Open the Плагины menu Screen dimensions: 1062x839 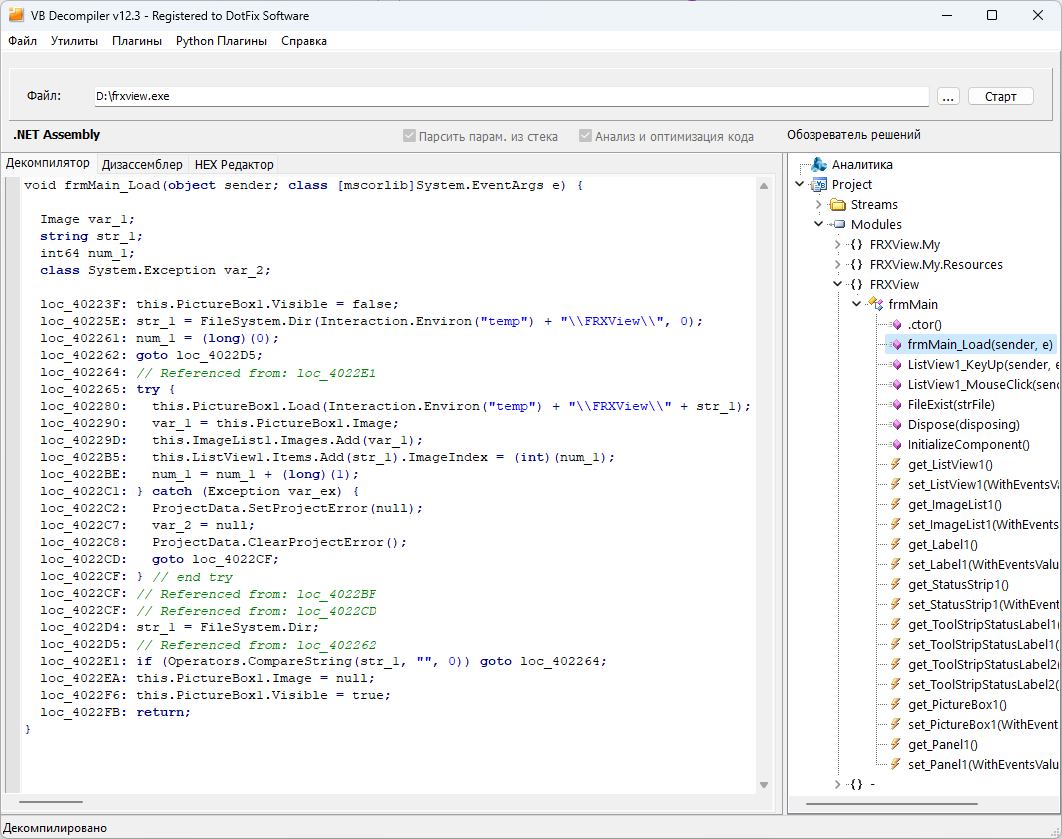137,41
